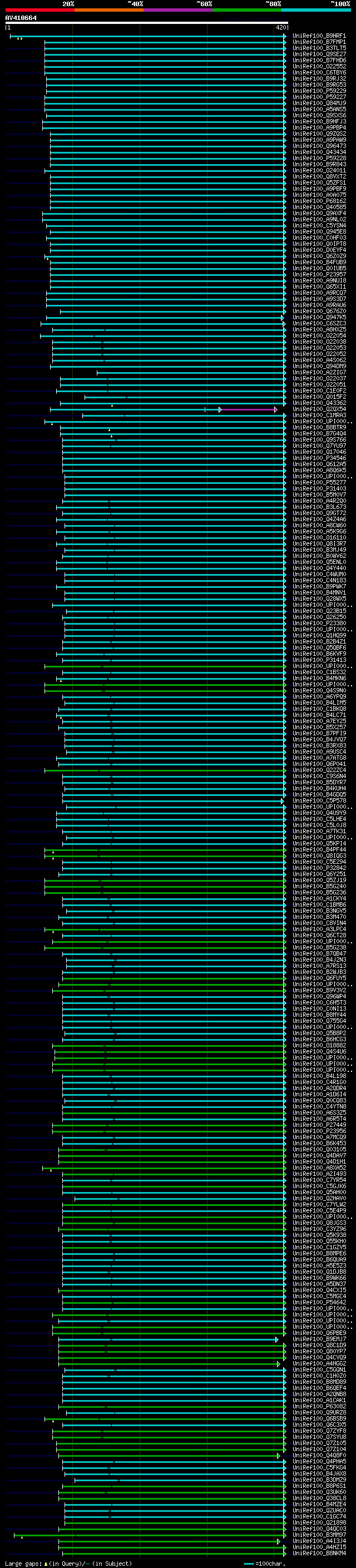Select the UniRef100_Q0IPT8 label
This screenshot has width=356, height=1568.
click(x=319, y=244)
